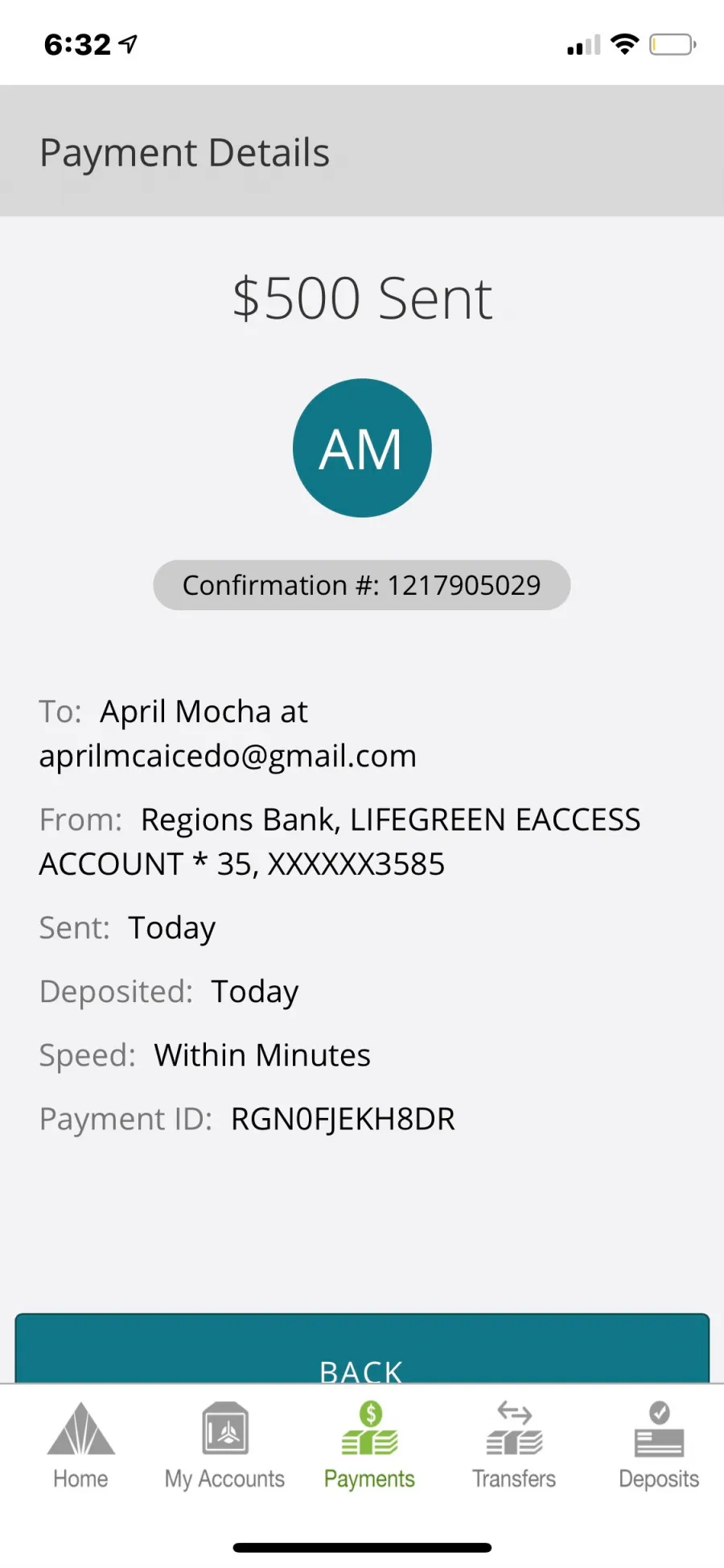
Task: Tap the home indicator bar at bottom
Action: tap(362, 1548)
